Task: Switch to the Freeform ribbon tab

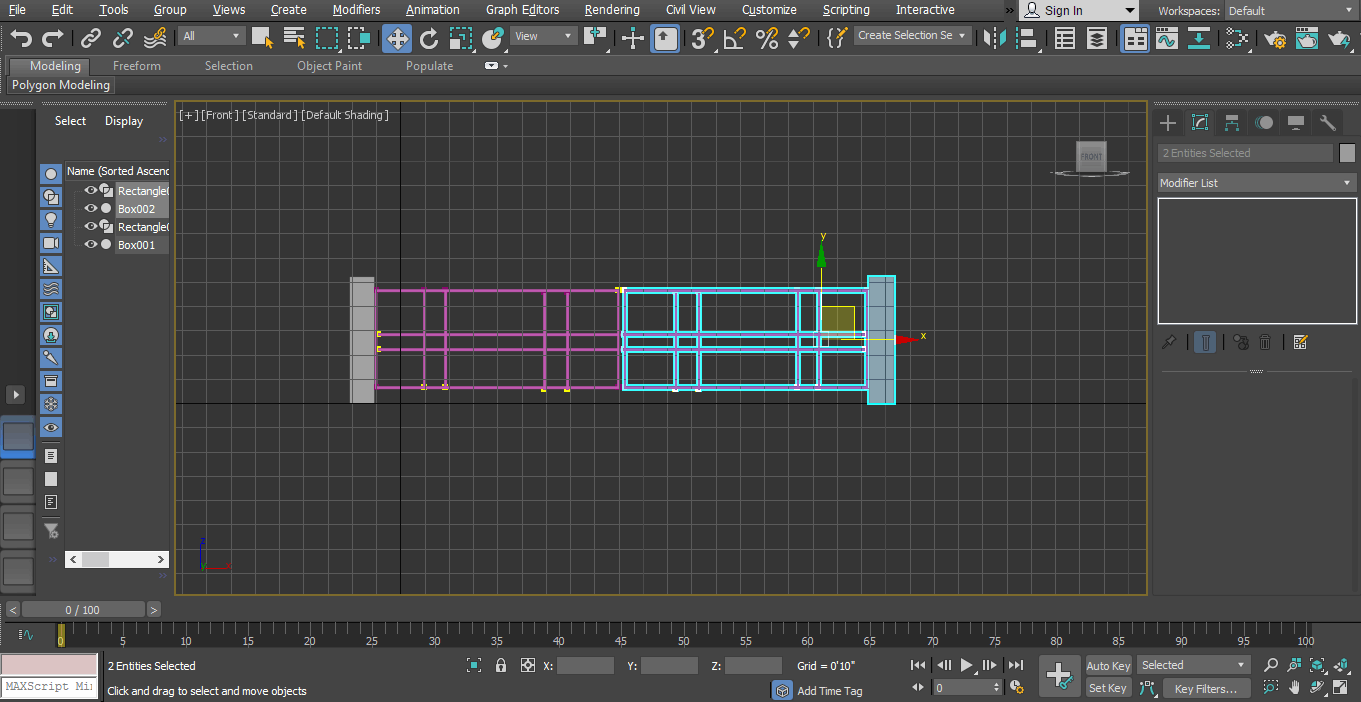Action: 137,65
